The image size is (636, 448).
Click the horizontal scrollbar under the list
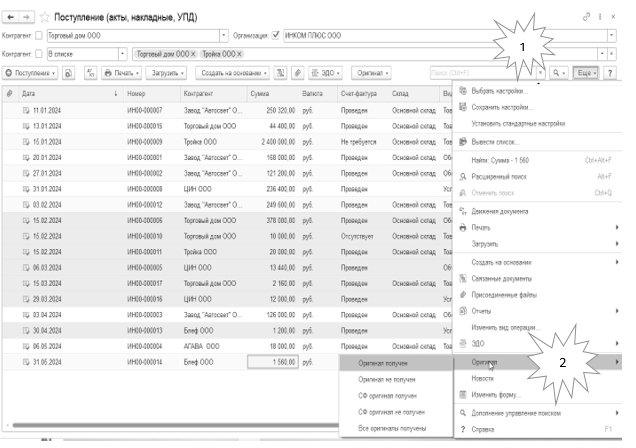[175, 425]
